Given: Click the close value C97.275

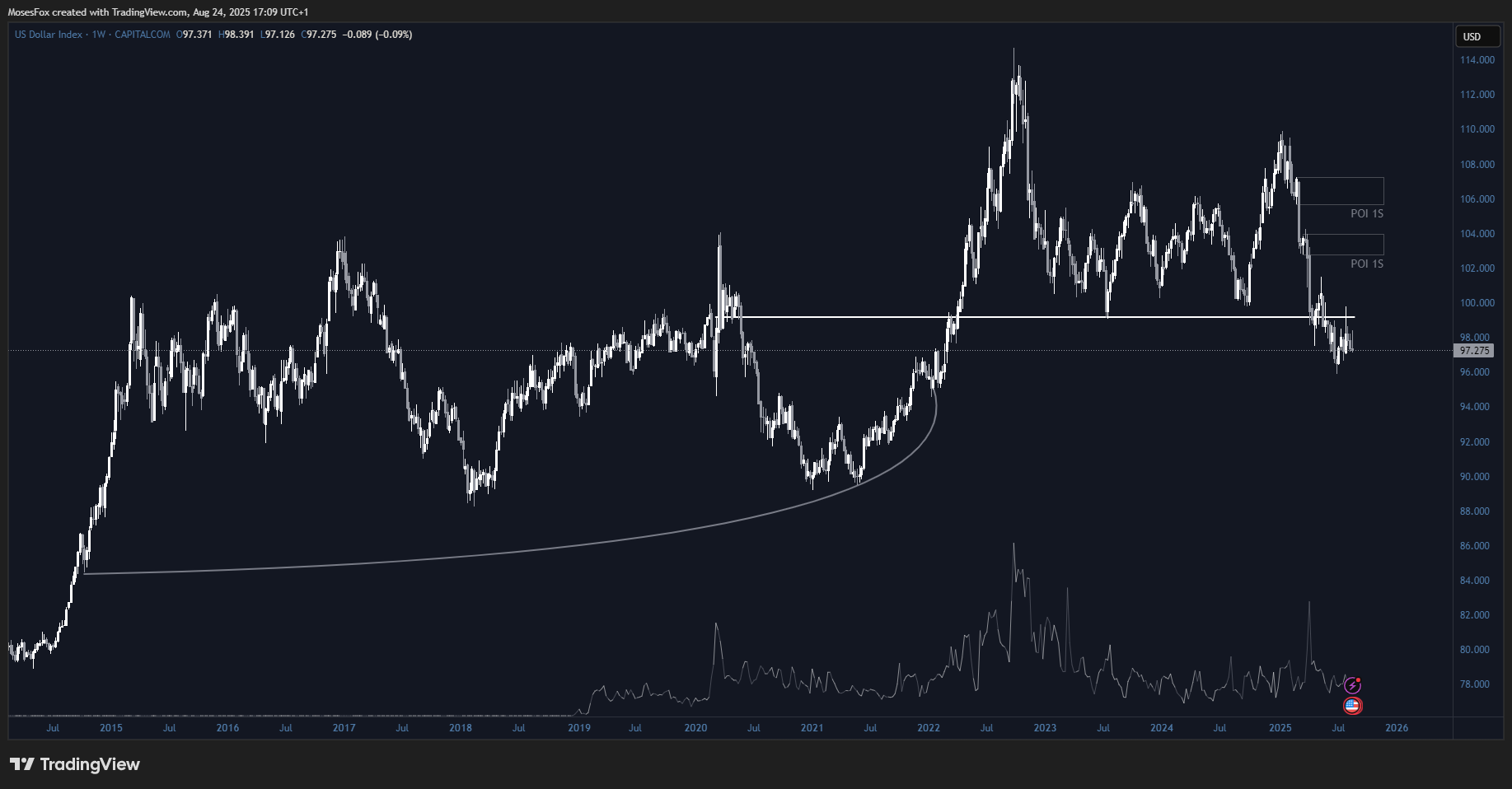Looking at the screenshot, I should point(319,35).
